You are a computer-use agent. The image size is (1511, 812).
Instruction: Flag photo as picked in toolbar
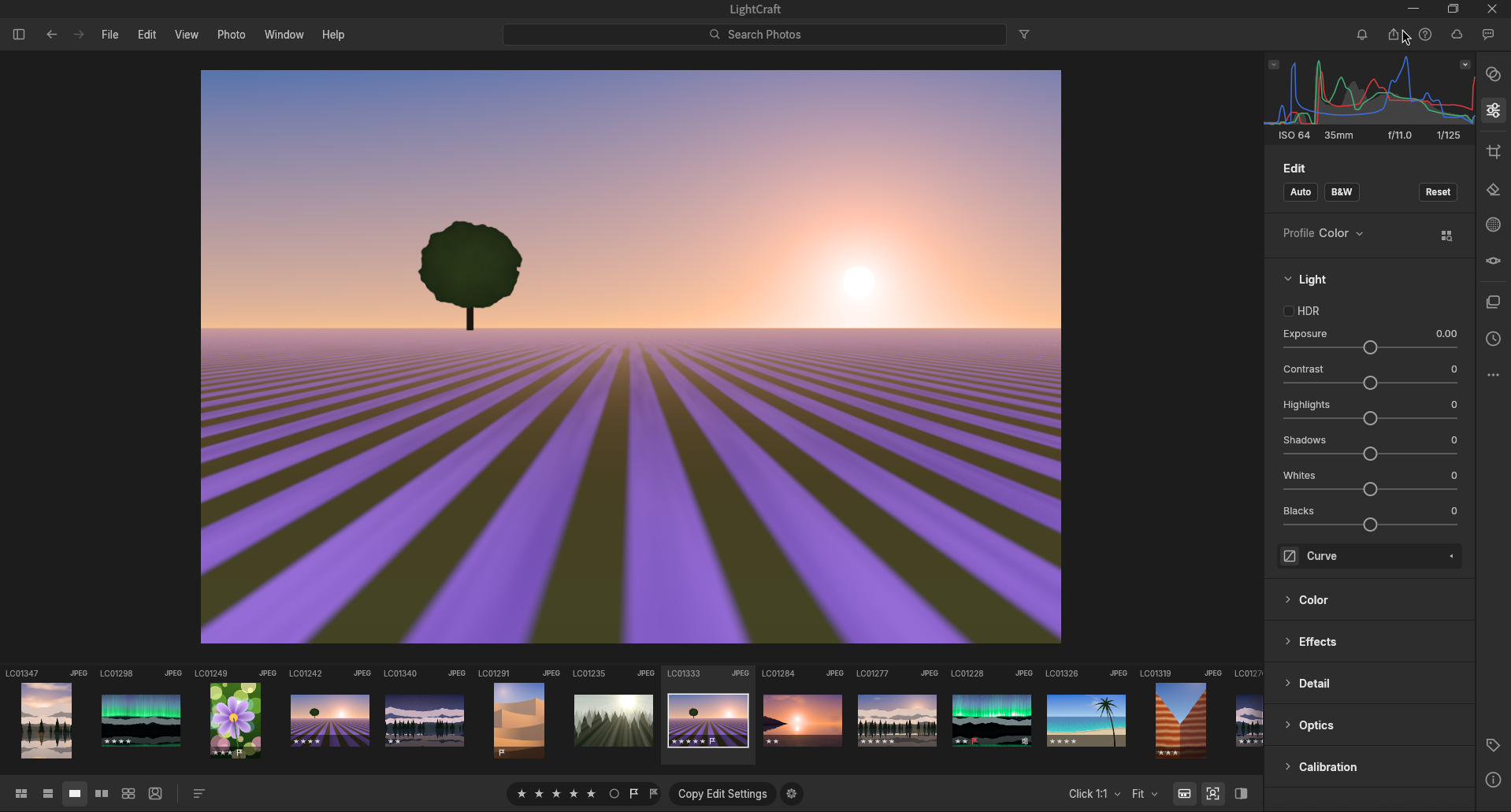634,794
